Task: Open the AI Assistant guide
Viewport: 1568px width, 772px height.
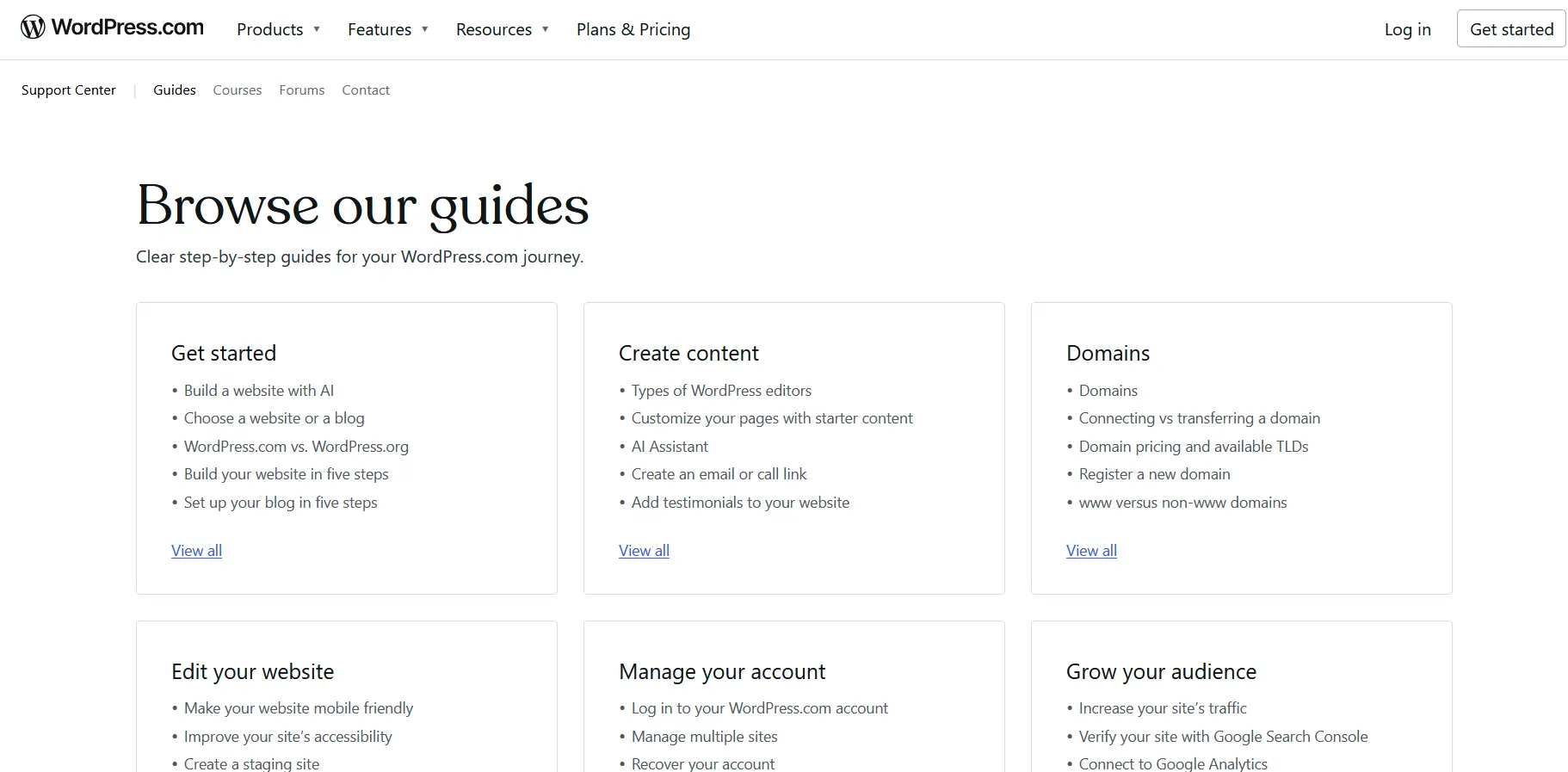Action: click(x=670, y=447)
